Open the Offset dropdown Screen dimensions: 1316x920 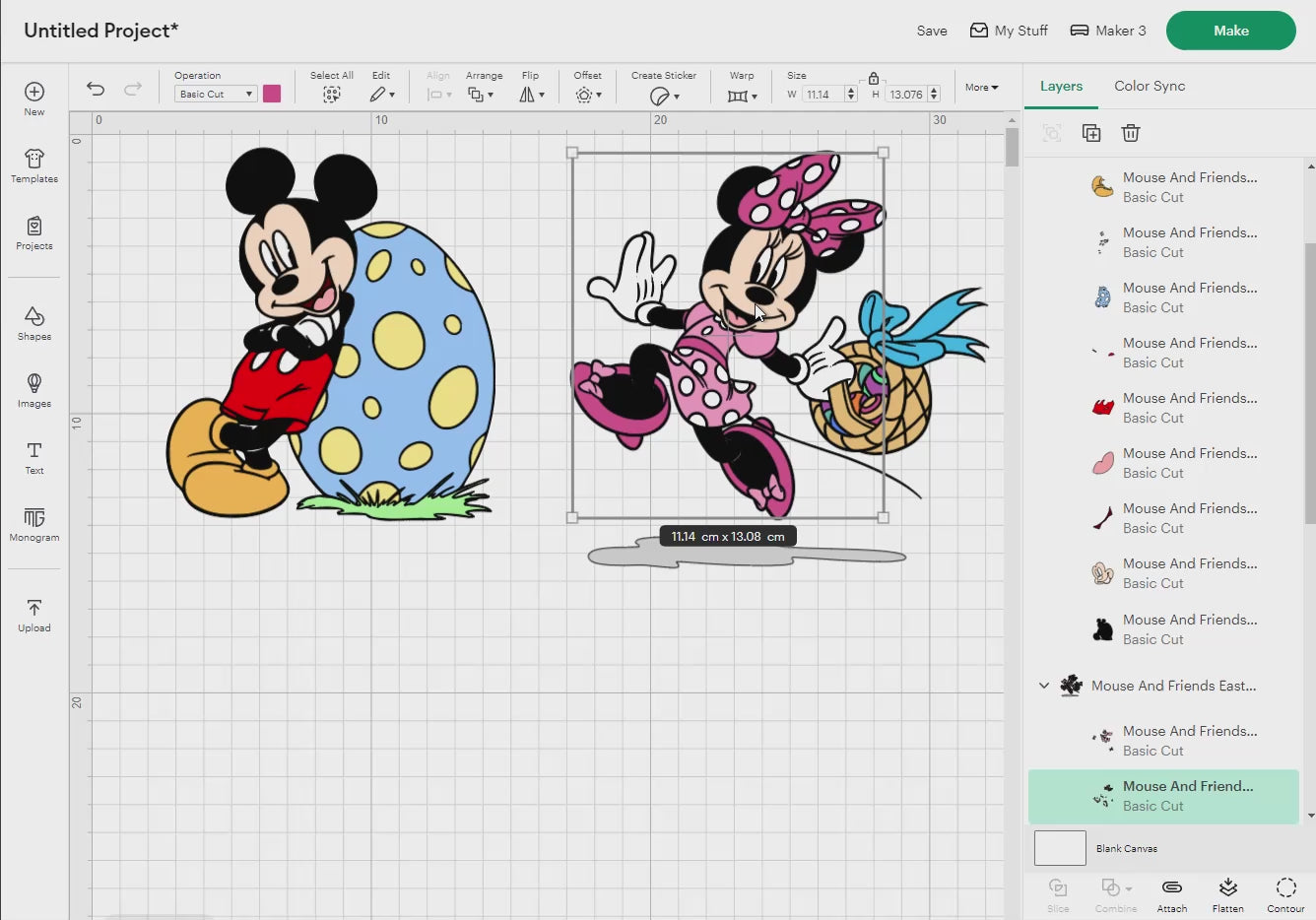click(x=588, y=95)
